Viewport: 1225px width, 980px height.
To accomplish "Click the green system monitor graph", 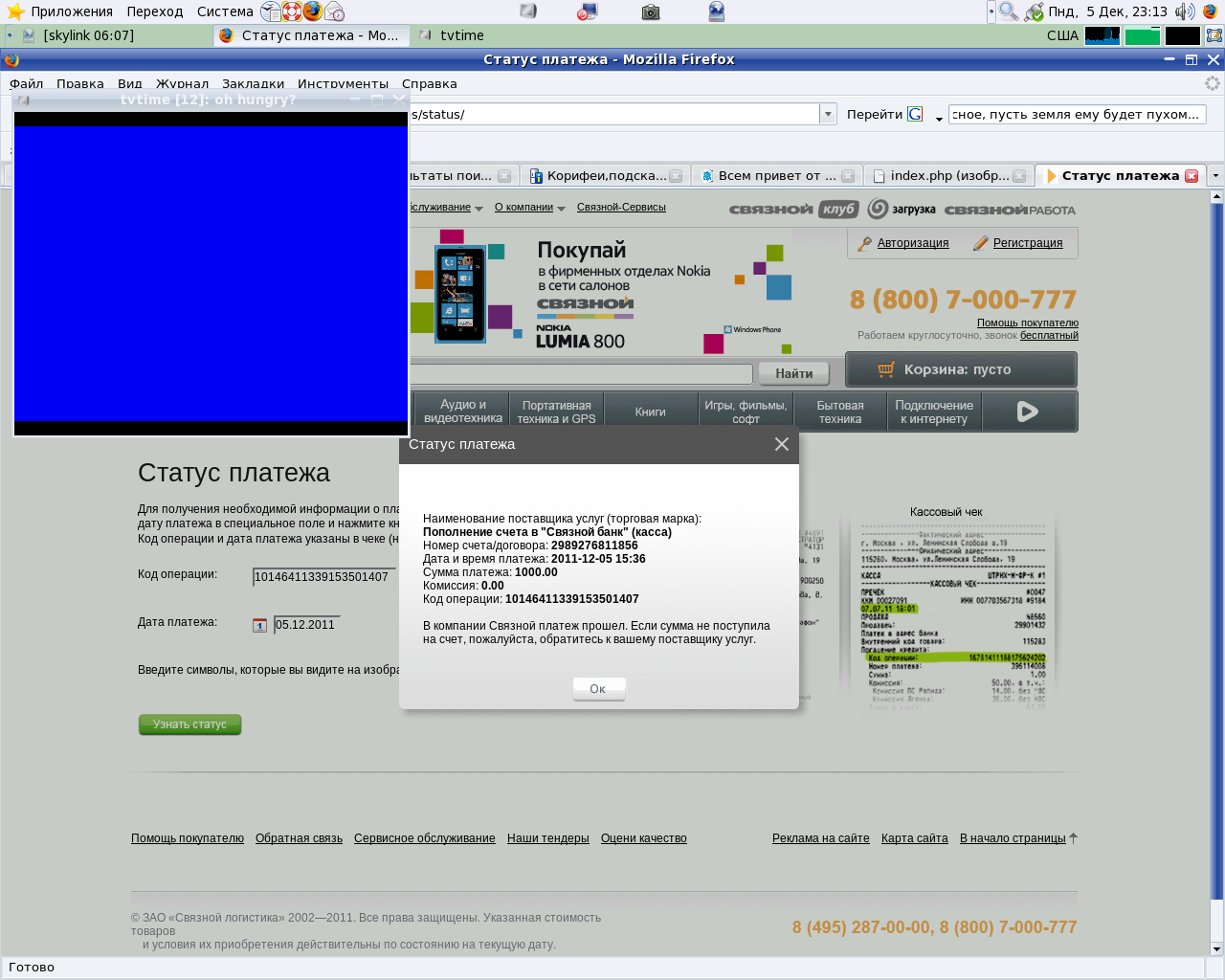I will coord(1143,35).
